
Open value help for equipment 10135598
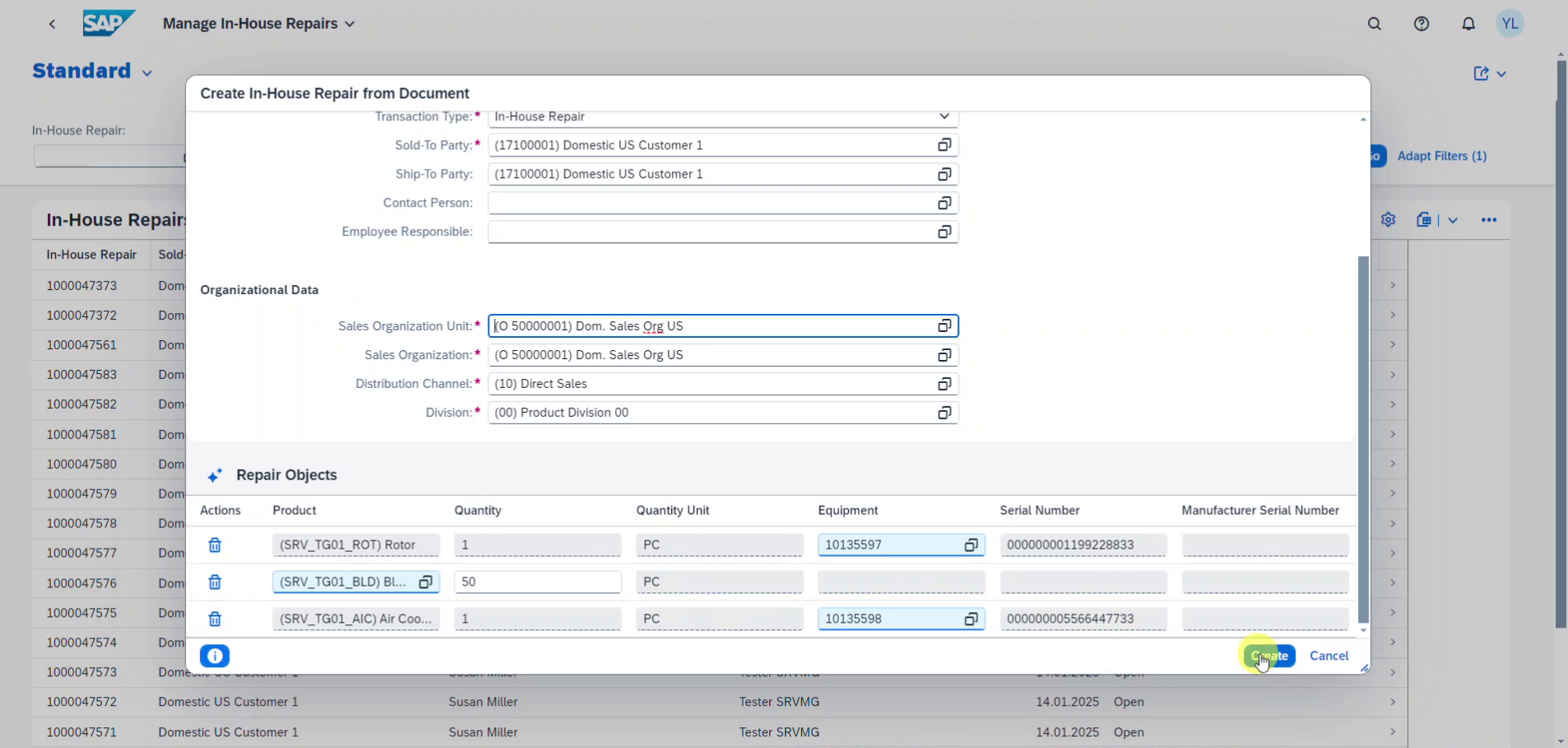(972, 619)
